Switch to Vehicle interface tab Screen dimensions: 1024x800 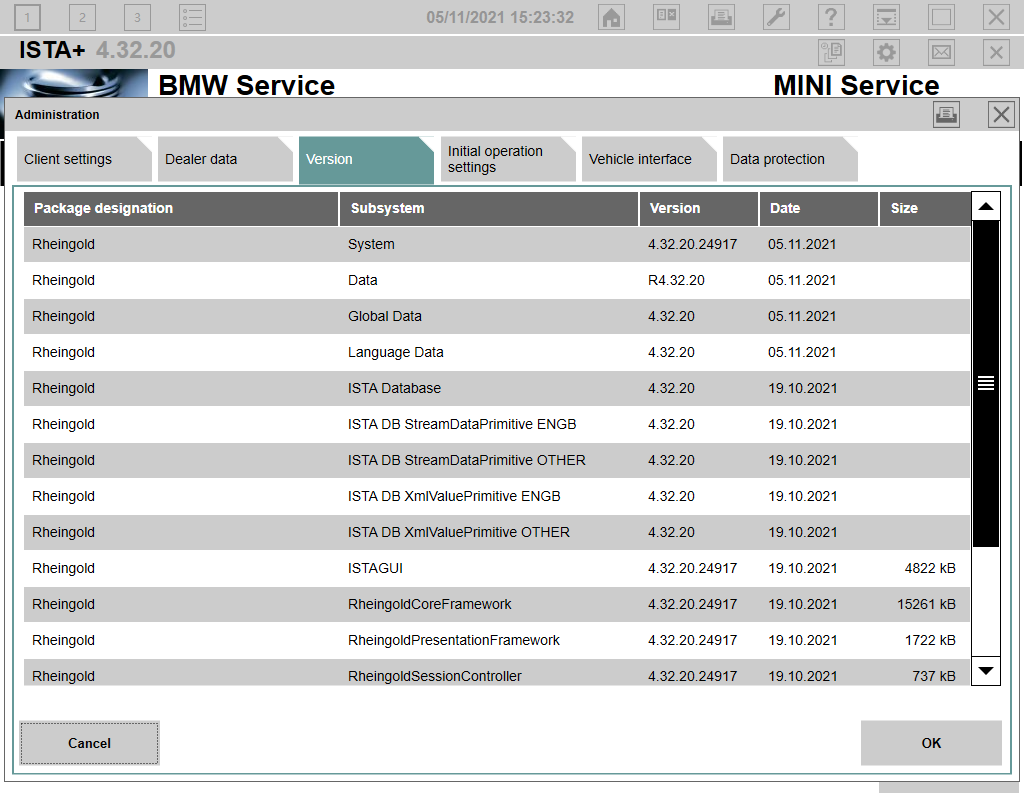648,159
